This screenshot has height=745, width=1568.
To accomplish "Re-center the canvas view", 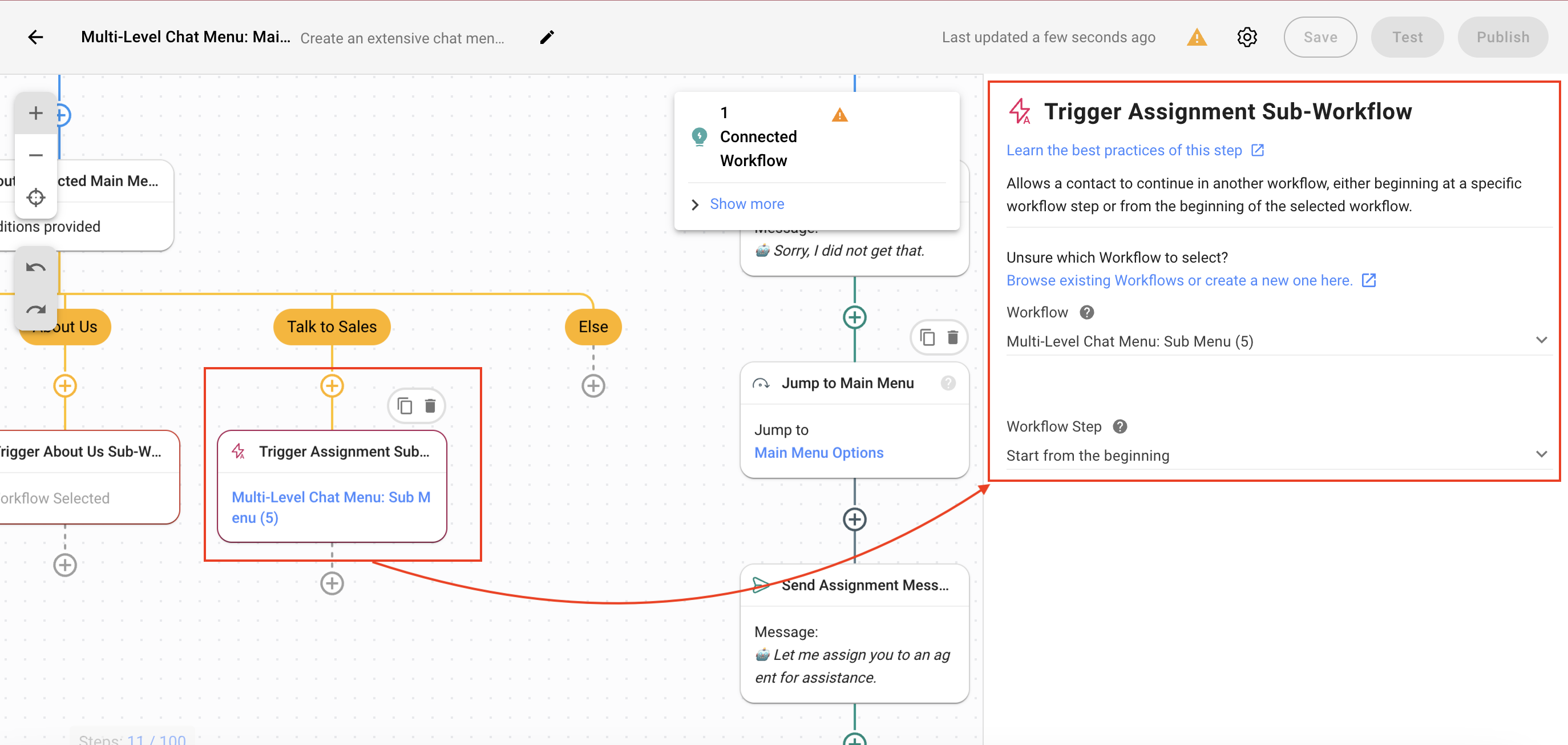I will (x=35, y=197).
